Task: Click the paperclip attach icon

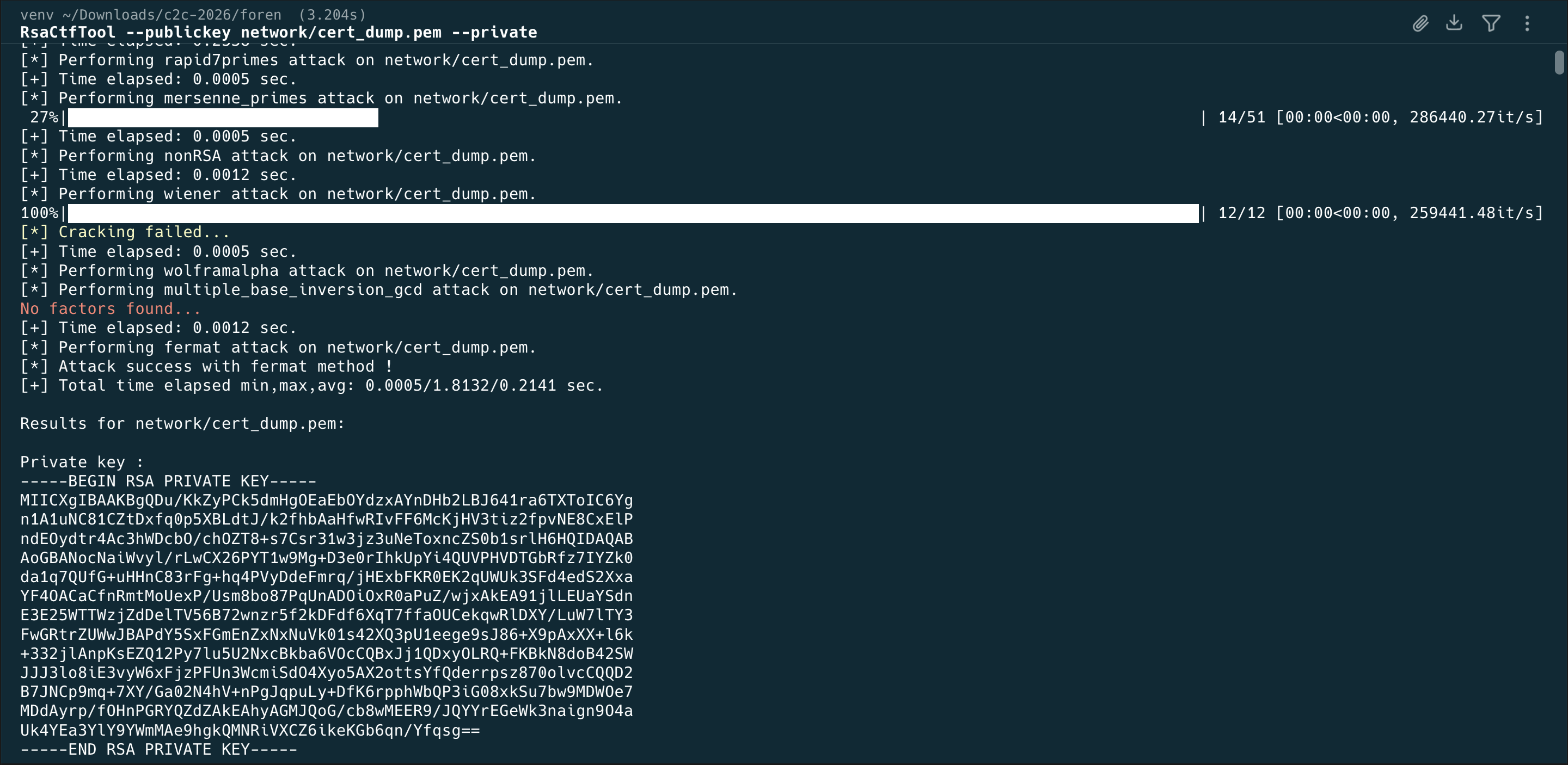Action: pyautogui.click(x=1420, y=24)
